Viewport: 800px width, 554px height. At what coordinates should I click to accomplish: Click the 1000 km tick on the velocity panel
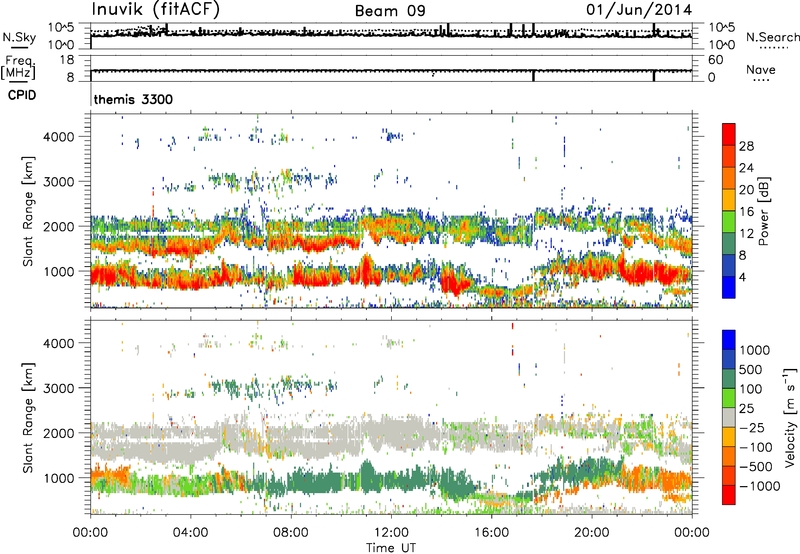point(58,478)
